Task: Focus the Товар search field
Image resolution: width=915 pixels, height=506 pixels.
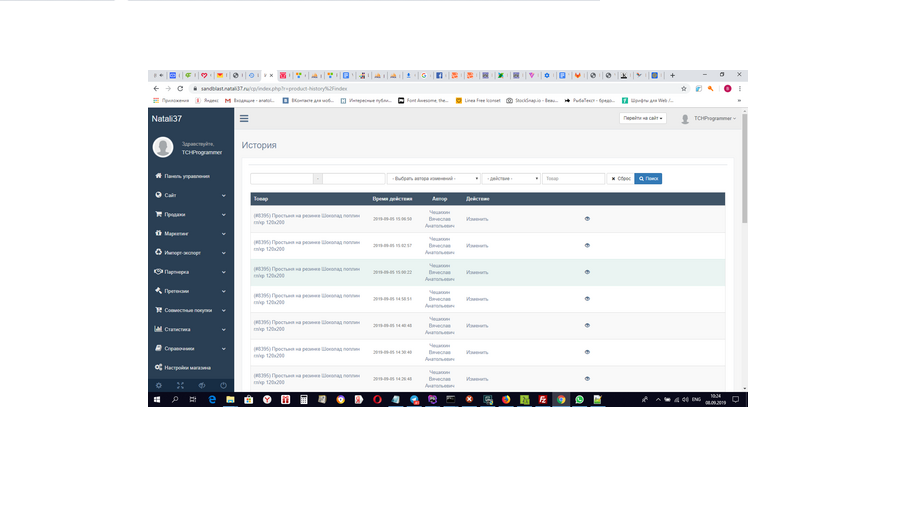Action: click(x=573, y=179)
